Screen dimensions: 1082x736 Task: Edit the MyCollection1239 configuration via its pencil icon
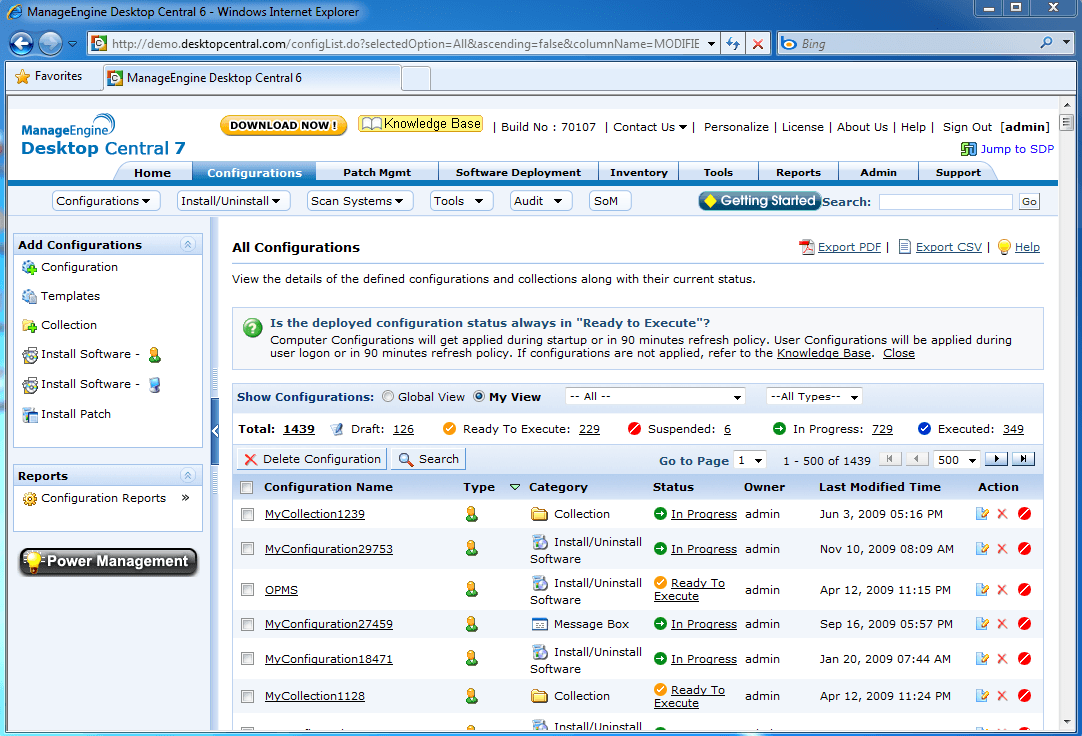[x=983, y=513]
